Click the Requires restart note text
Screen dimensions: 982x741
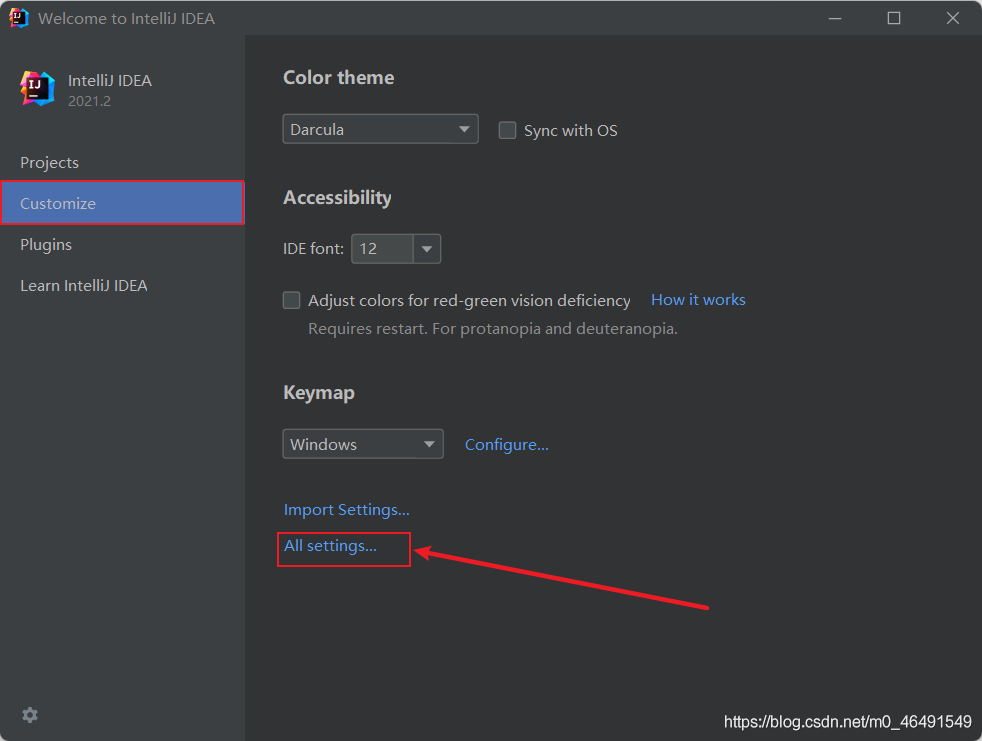(x=493, y=328)
